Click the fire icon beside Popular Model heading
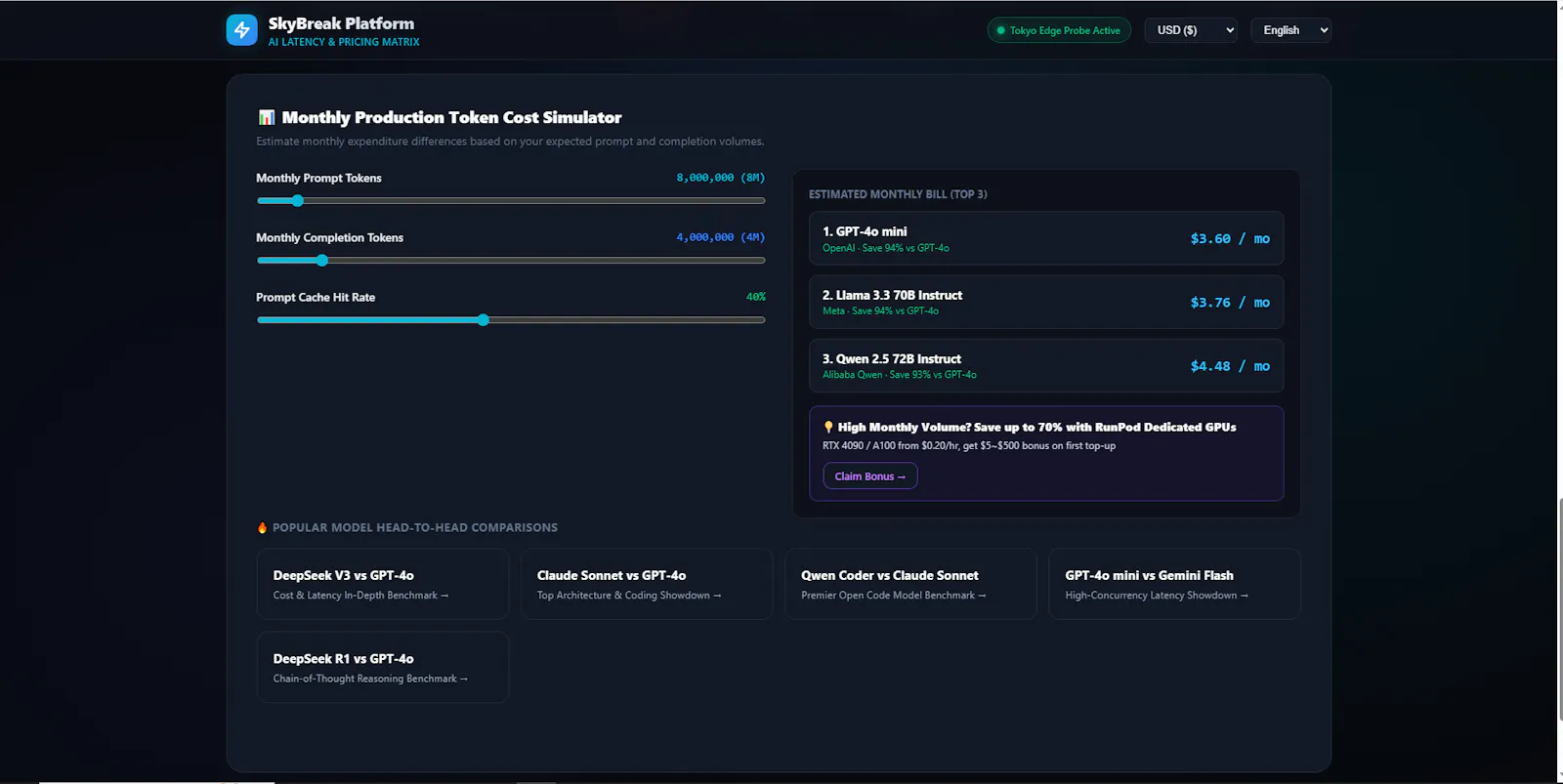The height and width of the screenshot is (784, 1563). (262, 527)
